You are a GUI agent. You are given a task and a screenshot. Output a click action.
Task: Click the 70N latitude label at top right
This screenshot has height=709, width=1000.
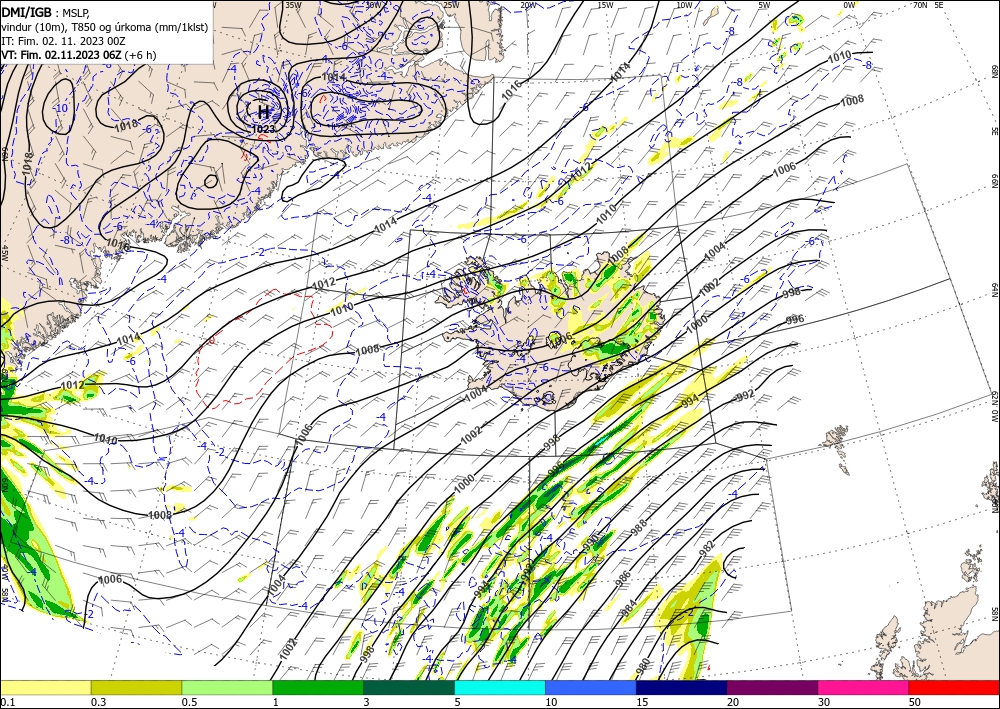920,5
